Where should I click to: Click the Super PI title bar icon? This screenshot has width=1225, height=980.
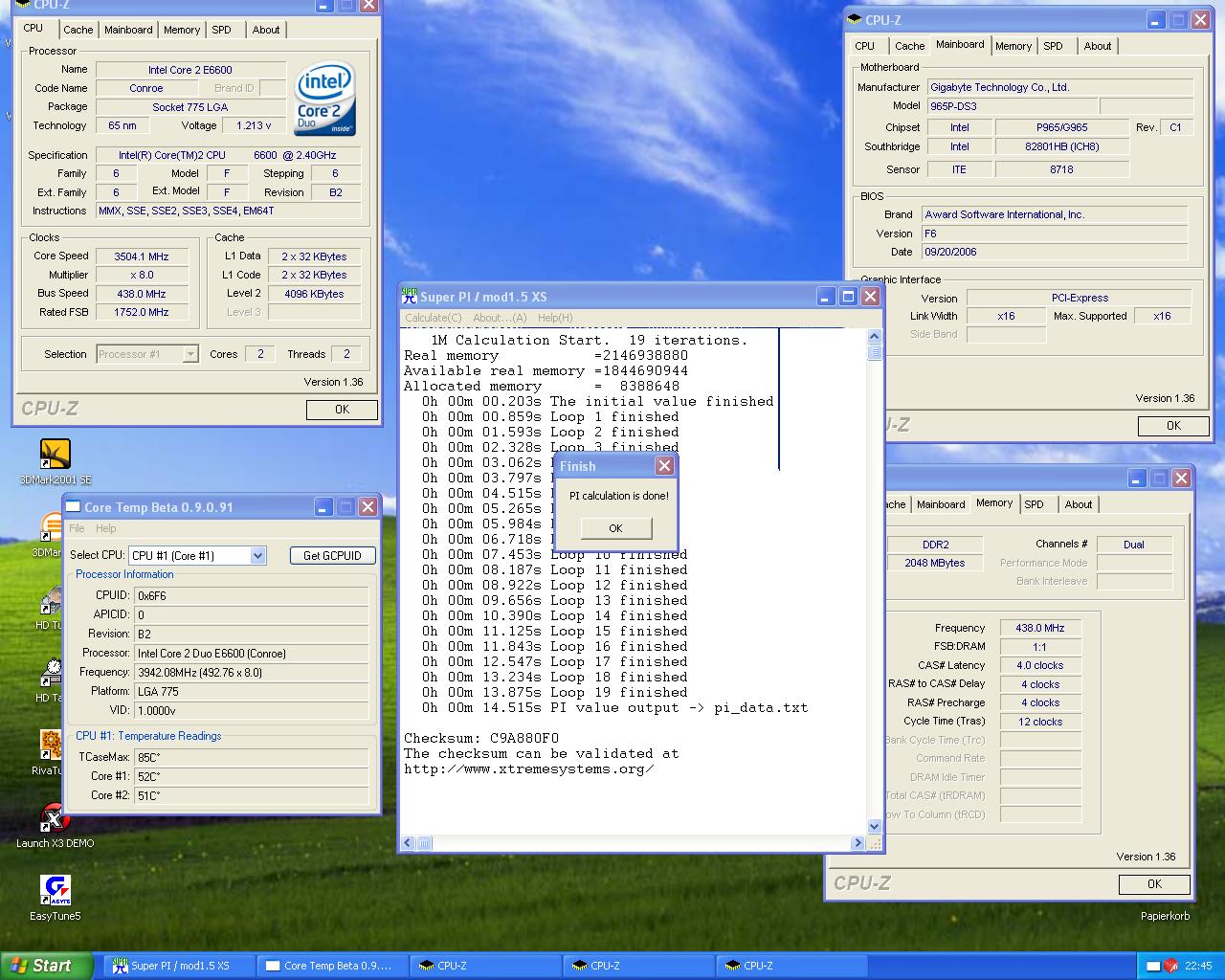tap(410, 297)
